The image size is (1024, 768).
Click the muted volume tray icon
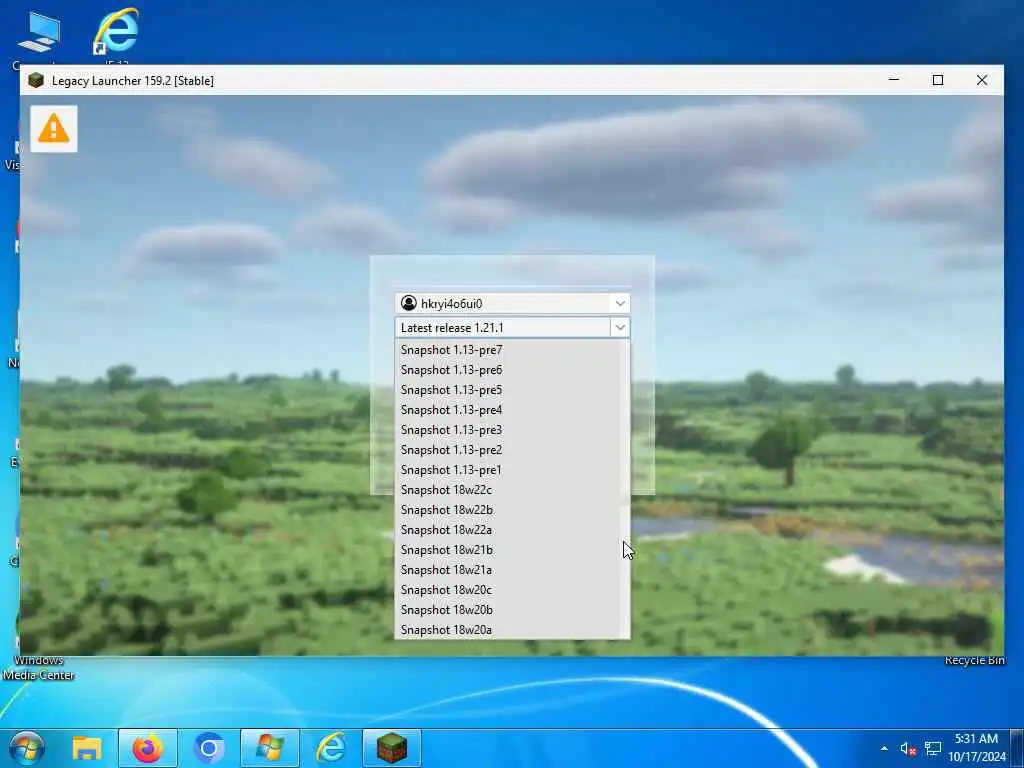pos(908,749)
